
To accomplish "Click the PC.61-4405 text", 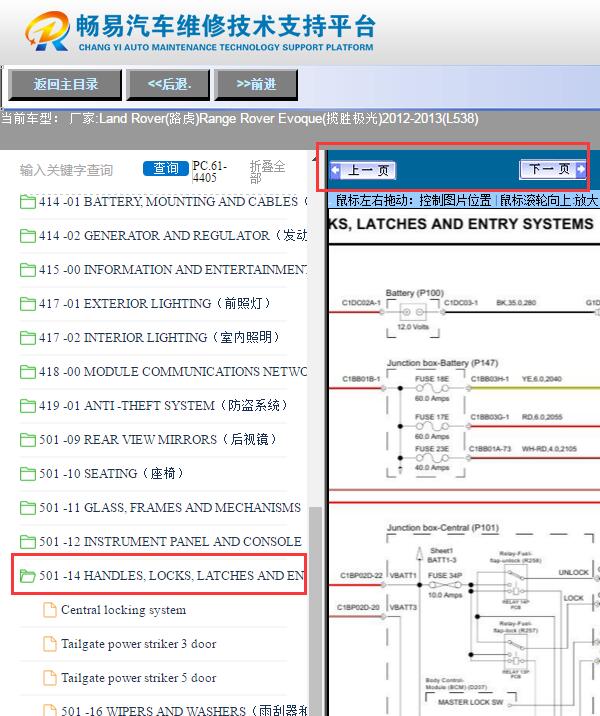I will (x=209, y=172).
